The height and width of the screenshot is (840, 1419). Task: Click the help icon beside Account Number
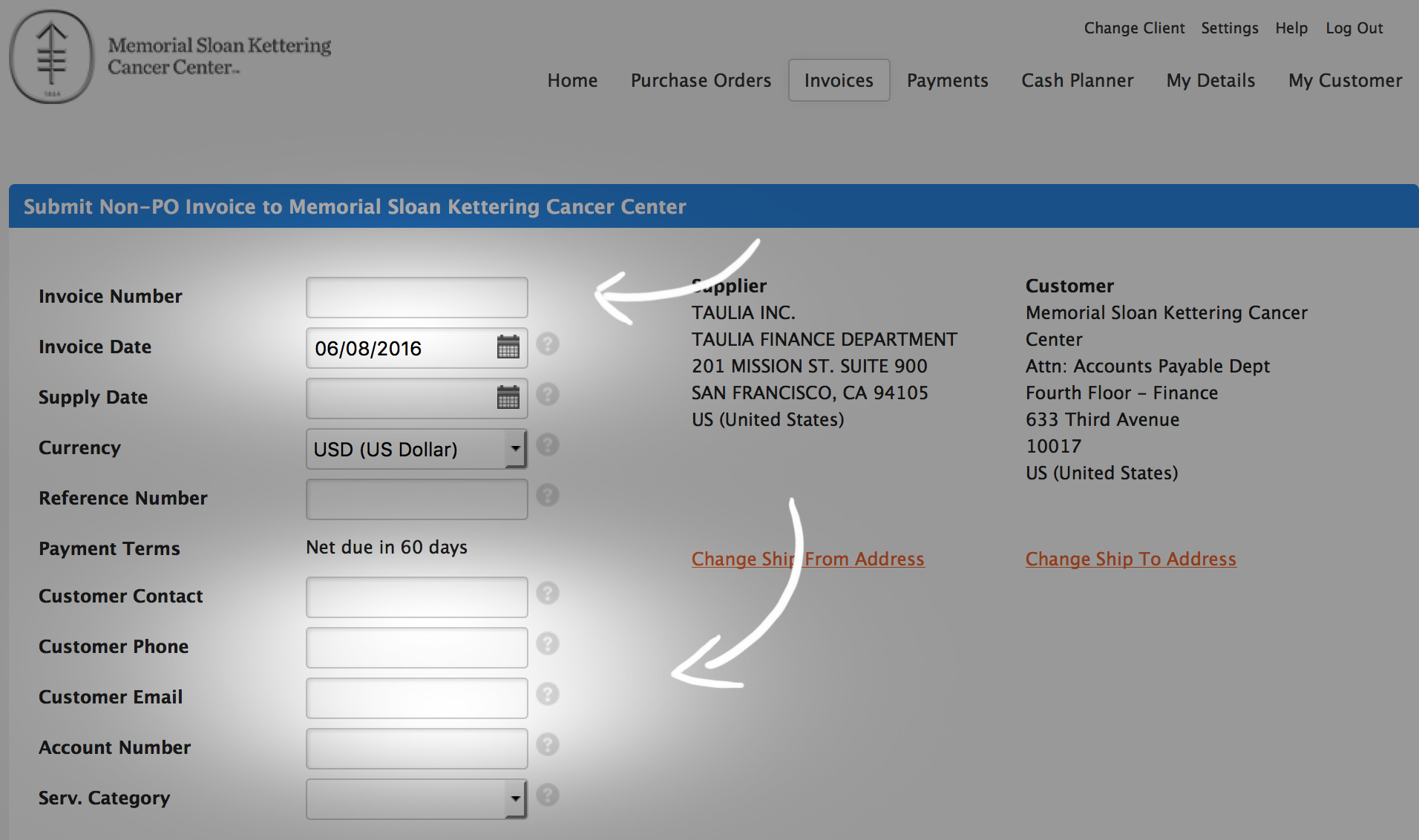[x=548, y=745]
